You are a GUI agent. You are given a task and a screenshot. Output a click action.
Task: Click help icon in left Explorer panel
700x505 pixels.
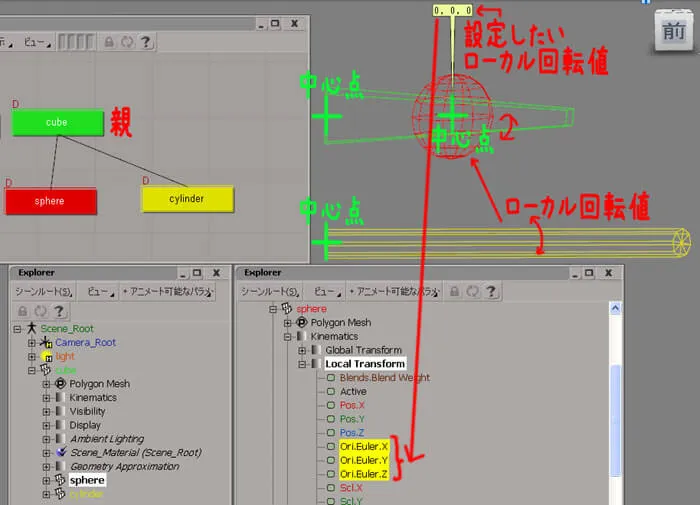[58, 311]
